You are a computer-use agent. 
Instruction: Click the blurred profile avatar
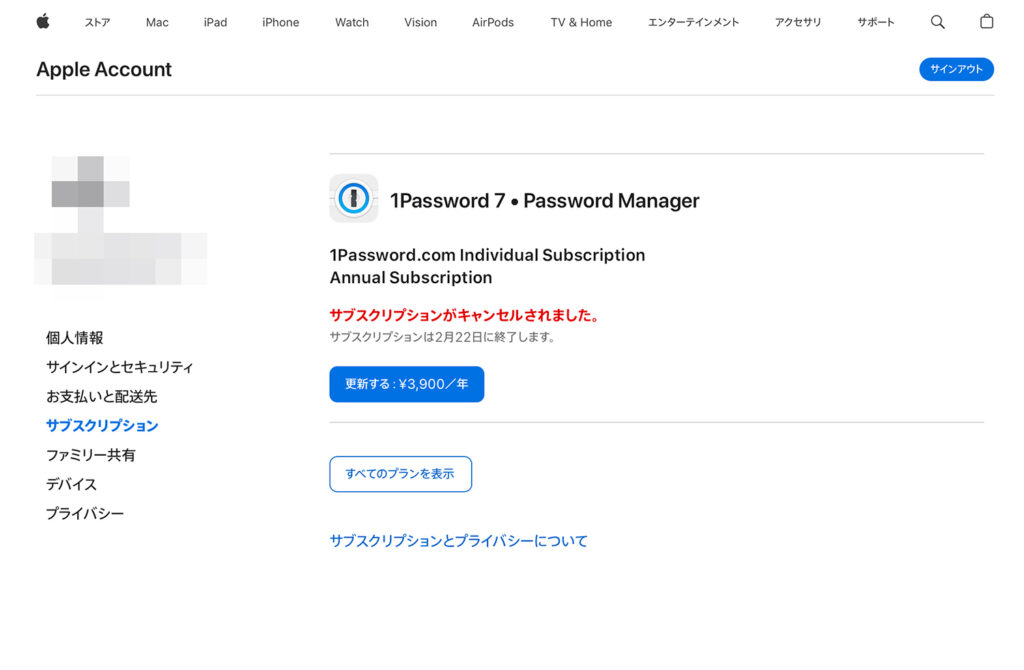[90, 182]
